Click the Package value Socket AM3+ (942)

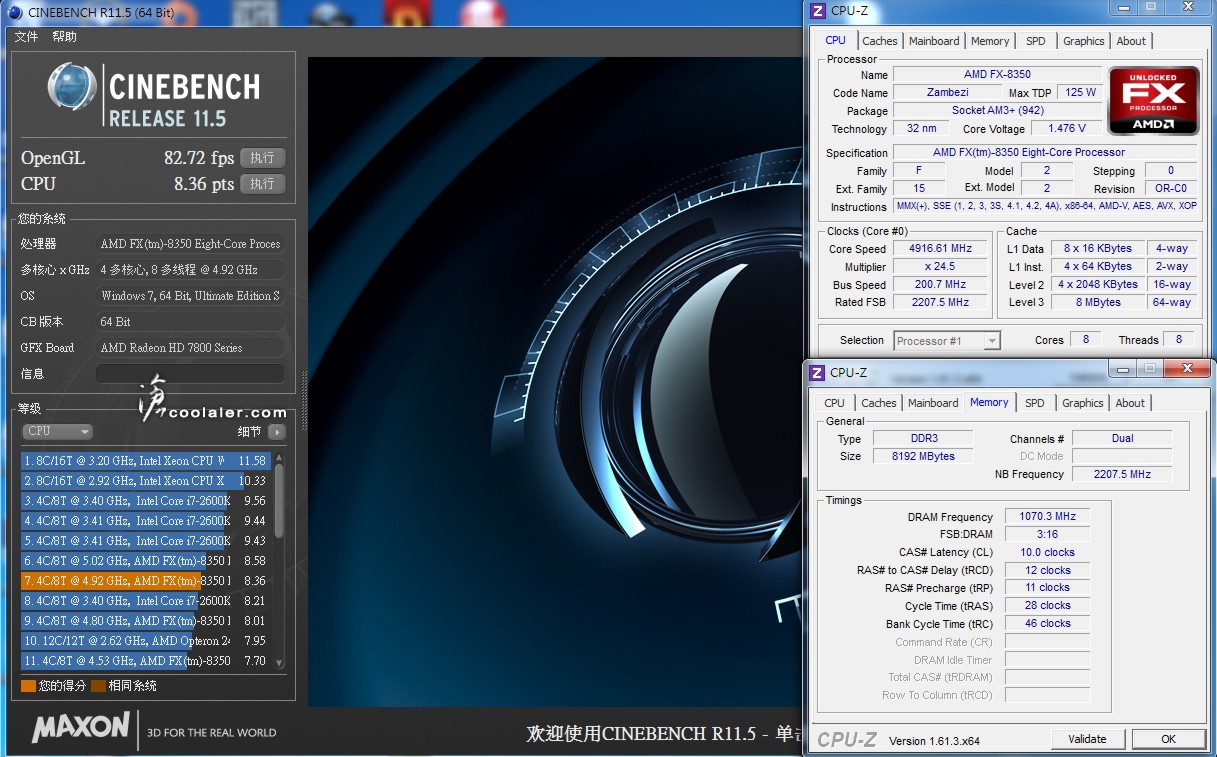tap(997, 110)
